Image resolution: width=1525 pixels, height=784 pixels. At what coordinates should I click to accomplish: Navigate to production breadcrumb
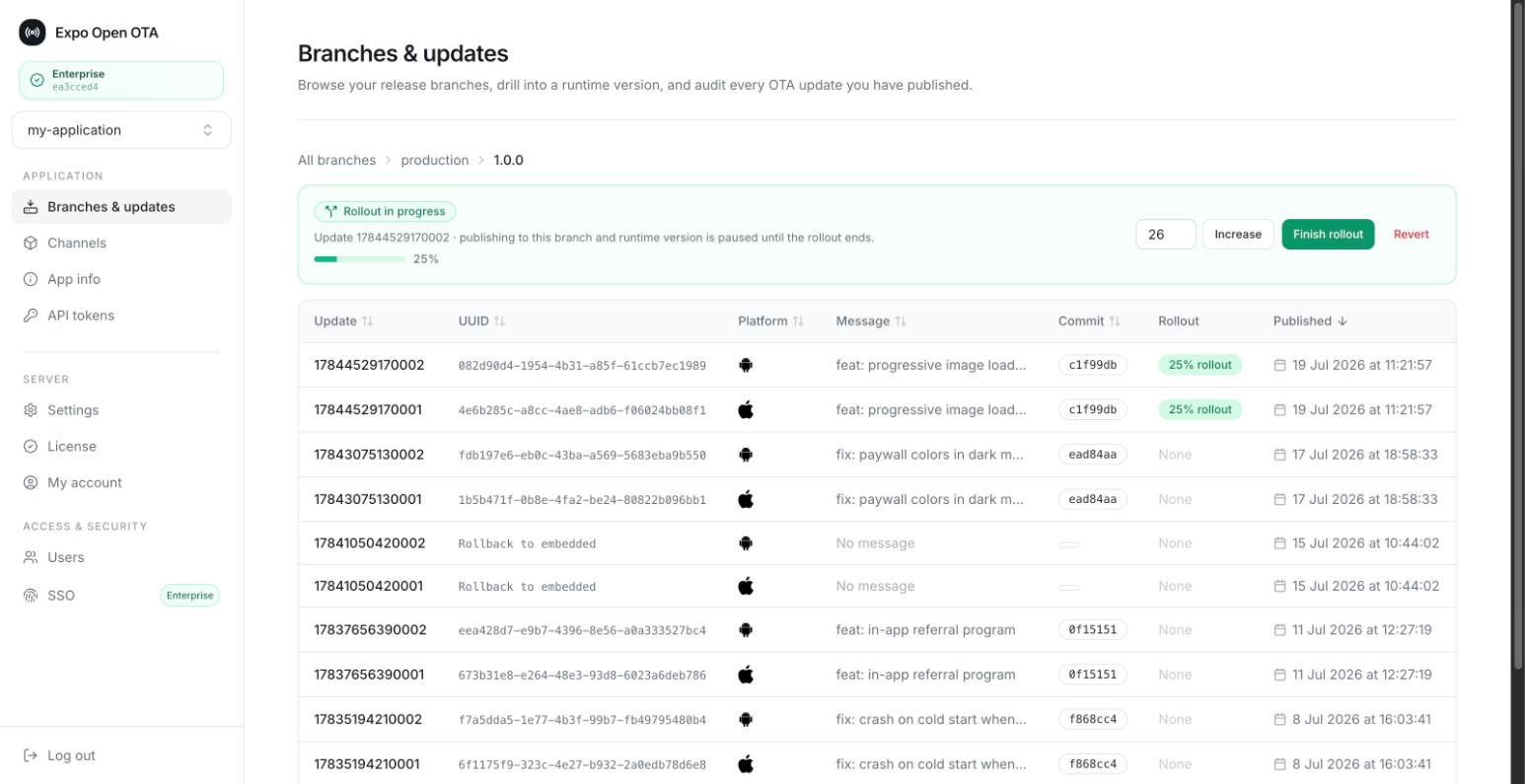434,160
